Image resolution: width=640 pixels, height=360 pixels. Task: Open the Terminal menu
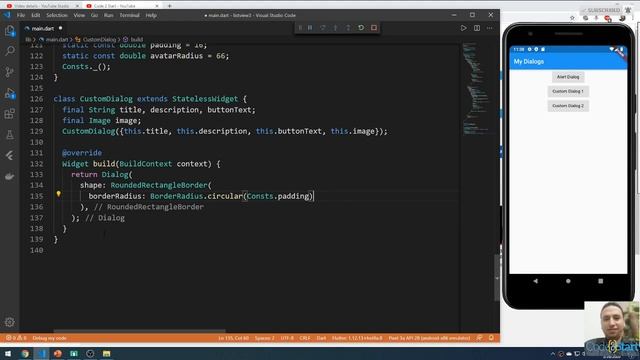129,15
